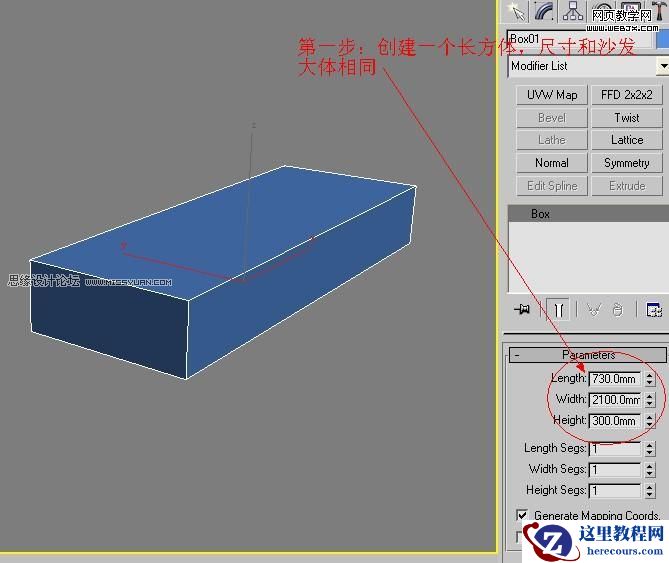The width and height of the screenshot is (669, 563).
Task: Click the Lathe modifier button
Action: pos(552,140)
